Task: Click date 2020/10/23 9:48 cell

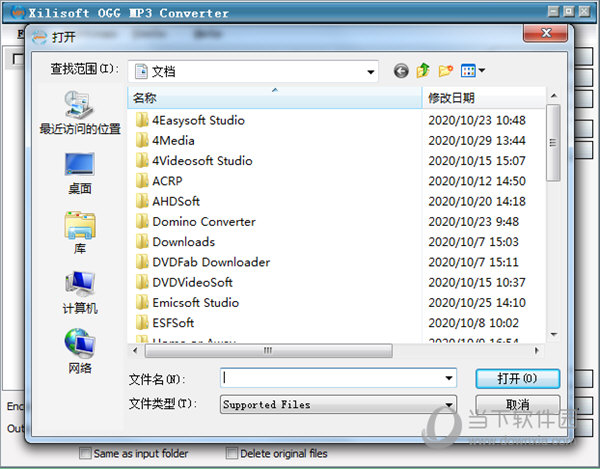Action: 473,221
